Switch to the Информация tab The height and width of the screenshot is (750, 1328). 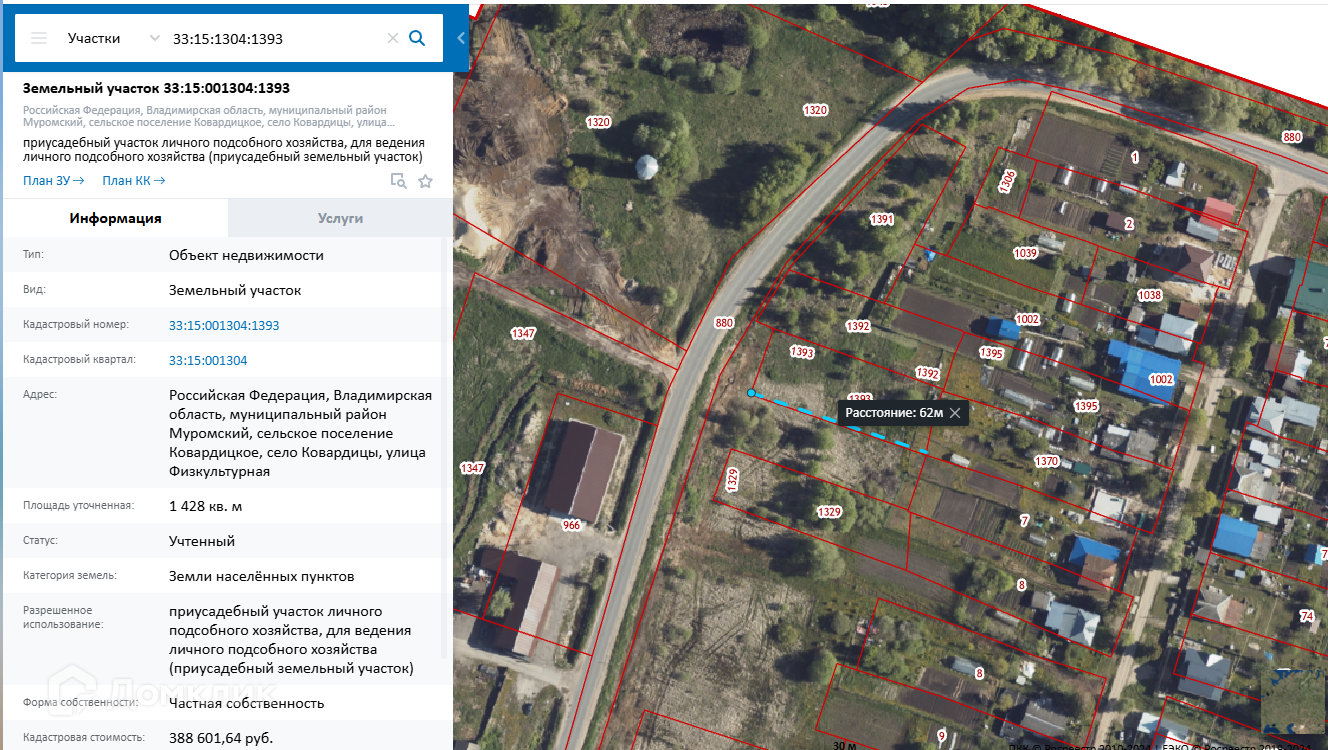pyautogui.click(x=115, y=218)
